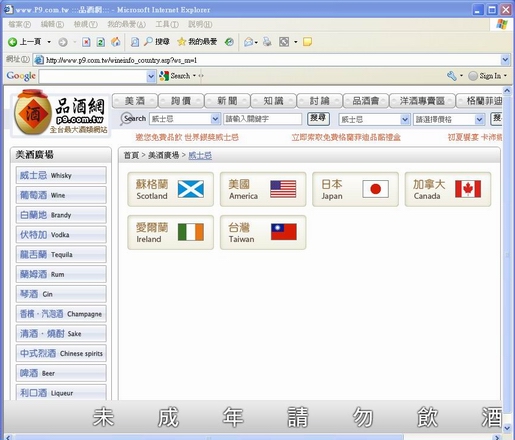Screen dimensions: 515x440
Task: Click the vertical scrollbar down arrow
Action: [x=507, y=427]
